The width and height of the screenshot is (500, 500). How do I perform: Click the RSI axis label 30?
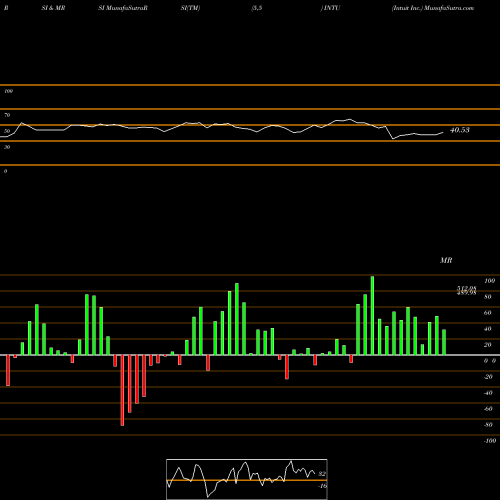tap(7, 147)
